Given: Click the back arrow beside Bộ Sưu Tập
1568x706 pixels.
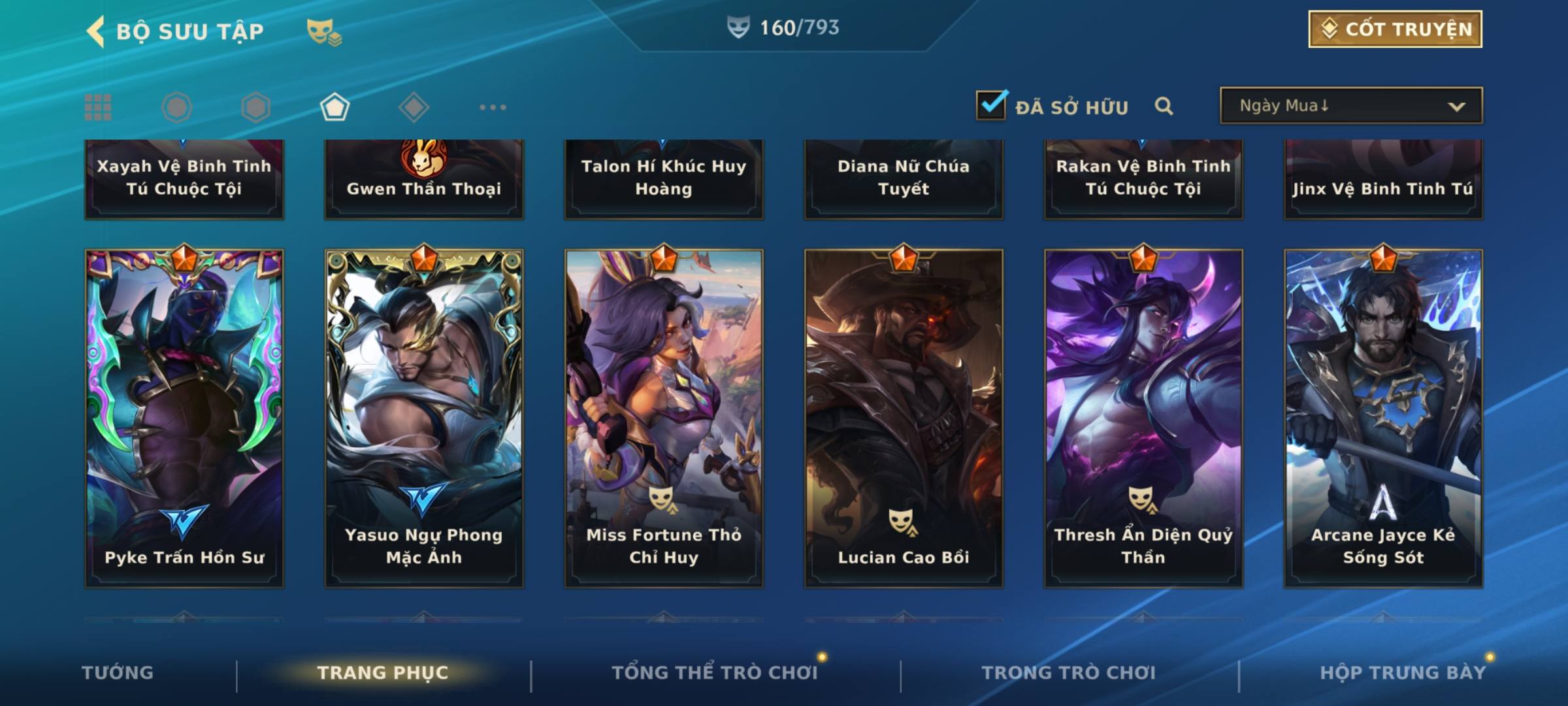Looking at the screenshot, I should point(95,31).
